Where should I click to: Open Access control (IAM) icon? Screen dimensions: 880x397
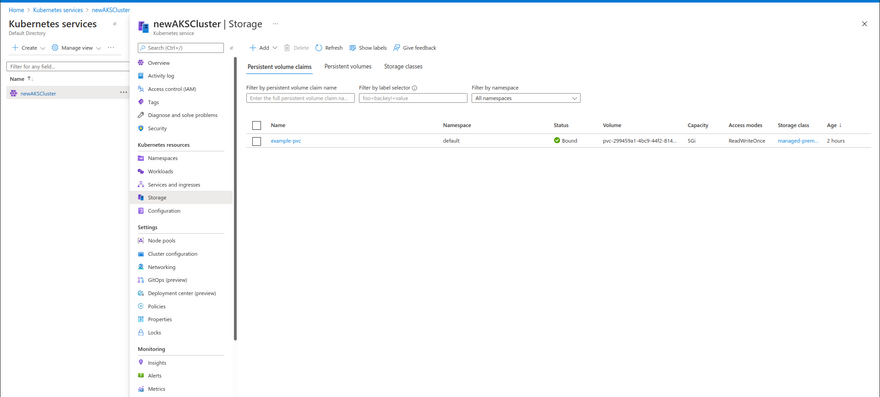pos(141,89)
